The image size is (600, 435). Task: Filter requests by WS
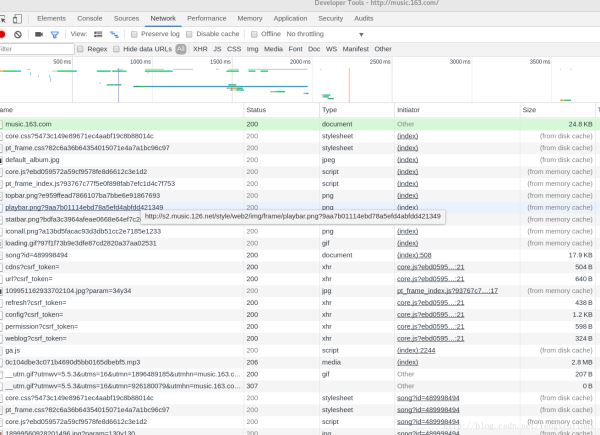coord(331,49)
